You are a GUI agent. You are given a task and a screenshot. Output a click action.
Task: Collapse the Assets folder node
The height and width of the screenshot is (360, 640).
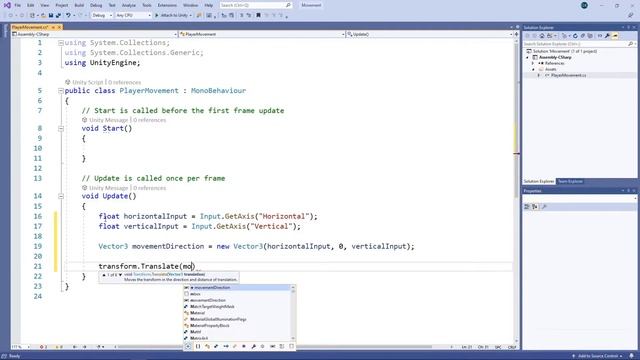[x=533, y=69]
